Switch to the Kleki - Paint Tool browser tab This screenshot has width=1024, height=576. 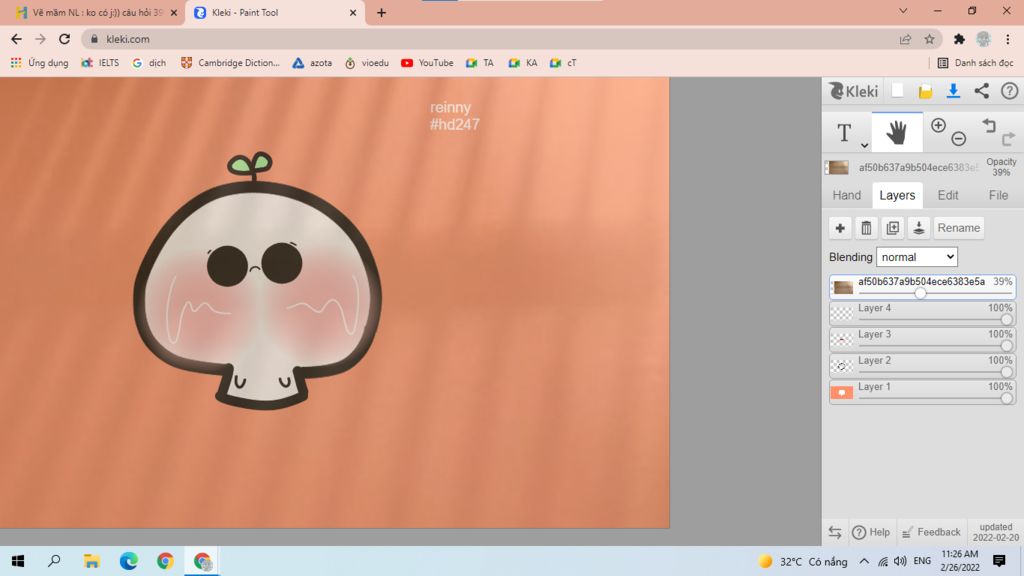tap(276, 12)
